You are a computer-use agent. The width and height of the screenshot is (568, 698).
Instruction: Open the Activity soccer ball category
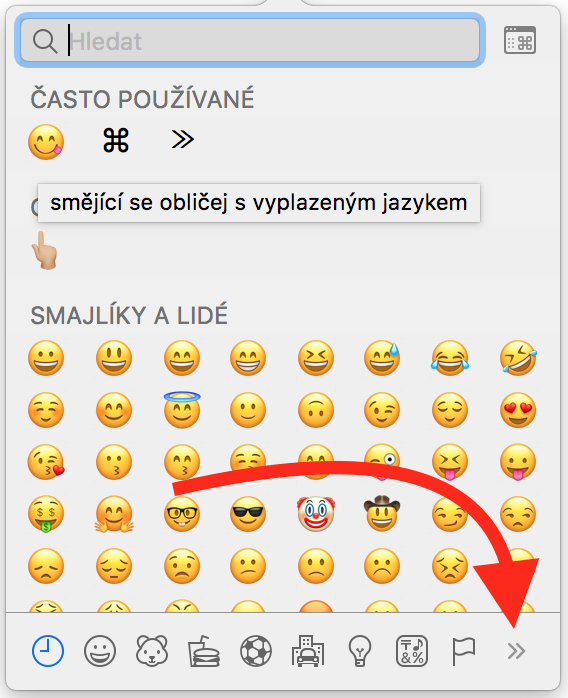tap(256, 651)
